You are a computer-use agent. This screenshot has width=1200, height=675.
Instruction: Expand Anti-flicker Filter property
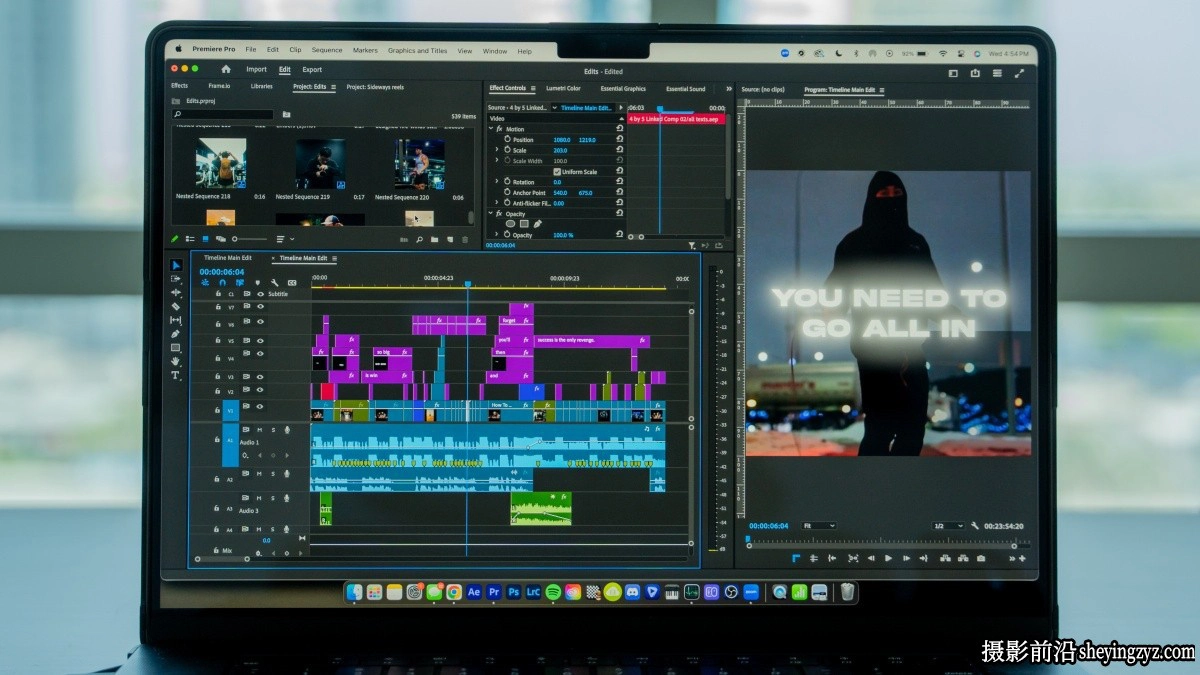(x=497, y=203)
